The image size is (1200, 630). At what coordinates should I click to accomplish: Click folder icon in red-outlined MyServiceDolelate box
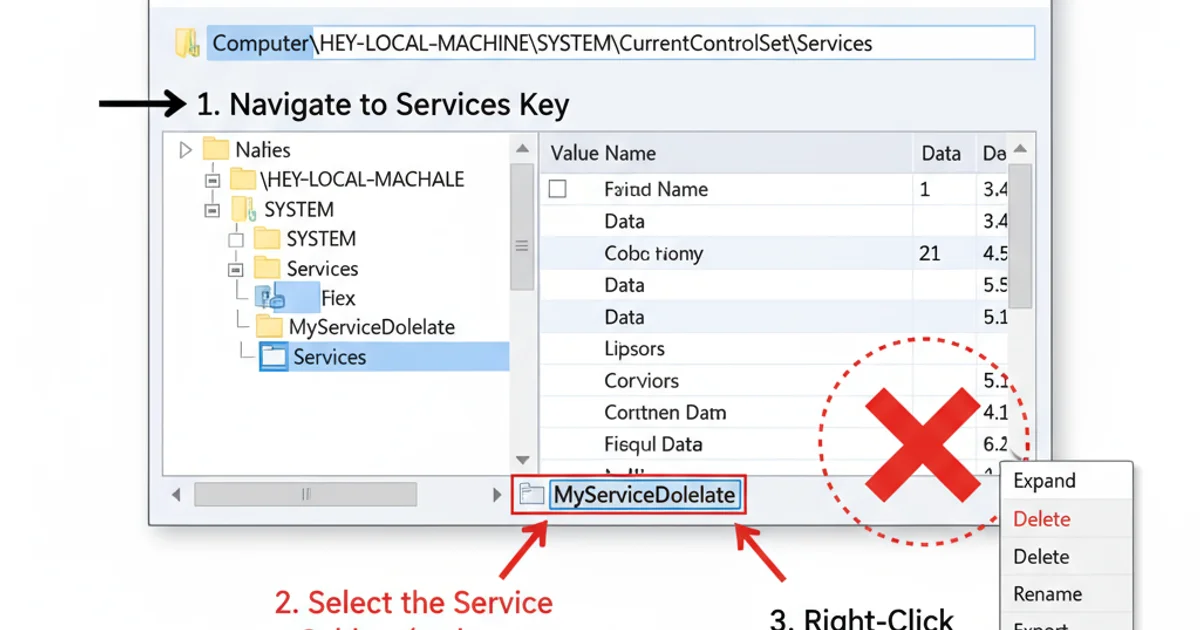pos(532,494)
